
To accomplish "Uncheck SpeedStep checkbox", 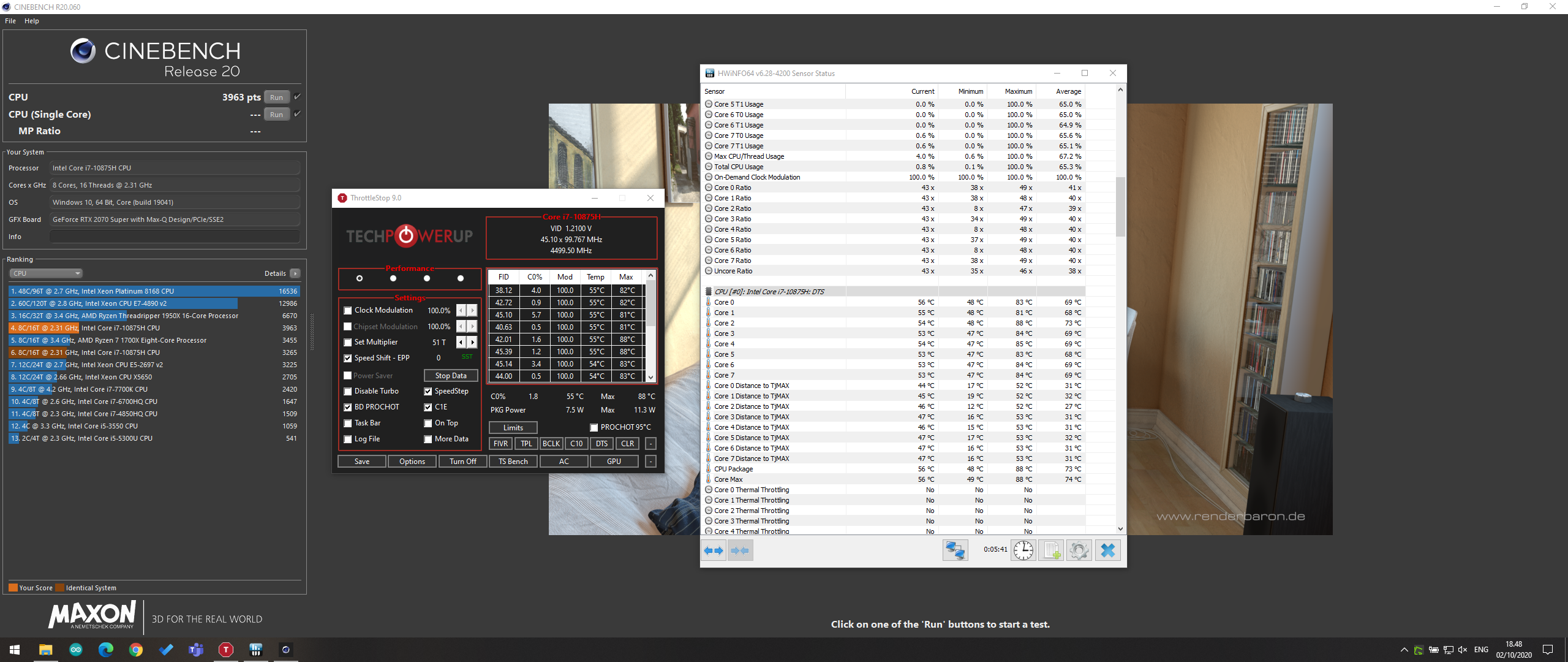I will (428, 391).
